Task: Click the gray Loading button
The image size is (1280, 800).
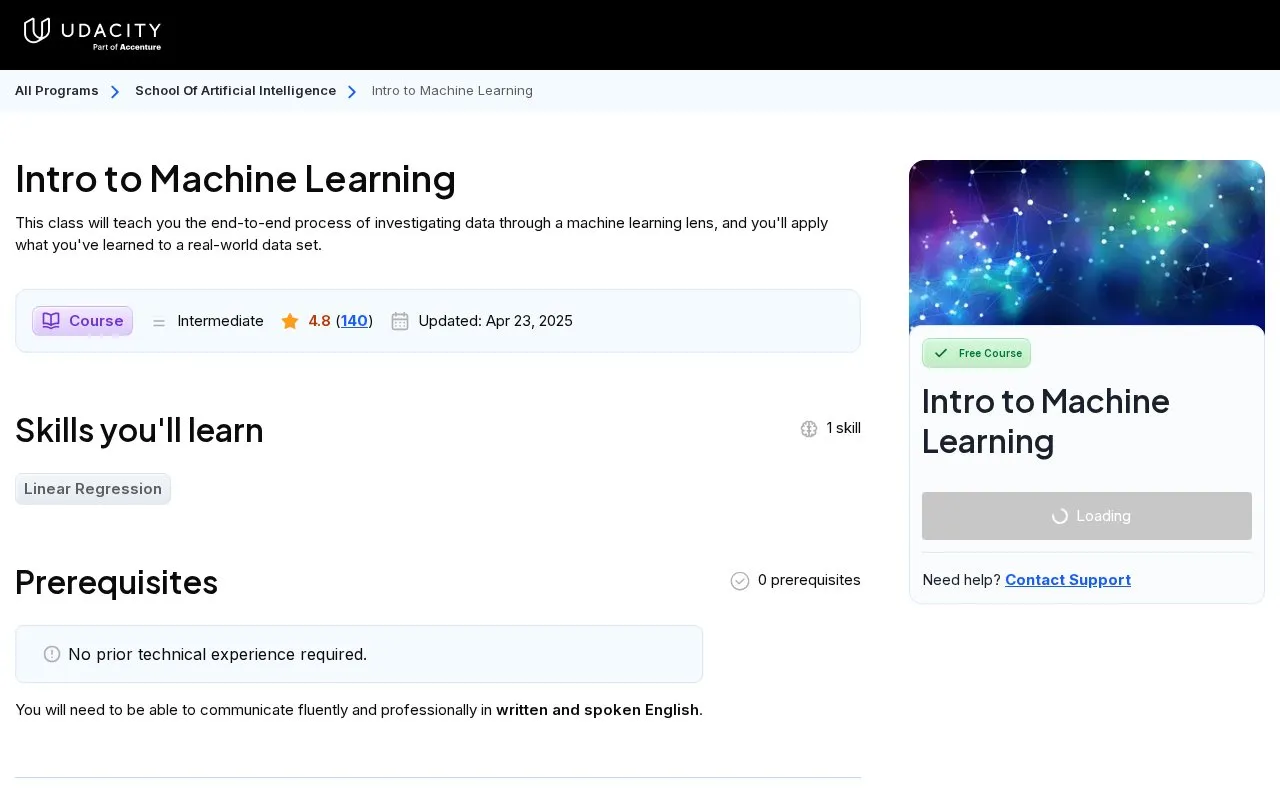Action: point(1087,516)
